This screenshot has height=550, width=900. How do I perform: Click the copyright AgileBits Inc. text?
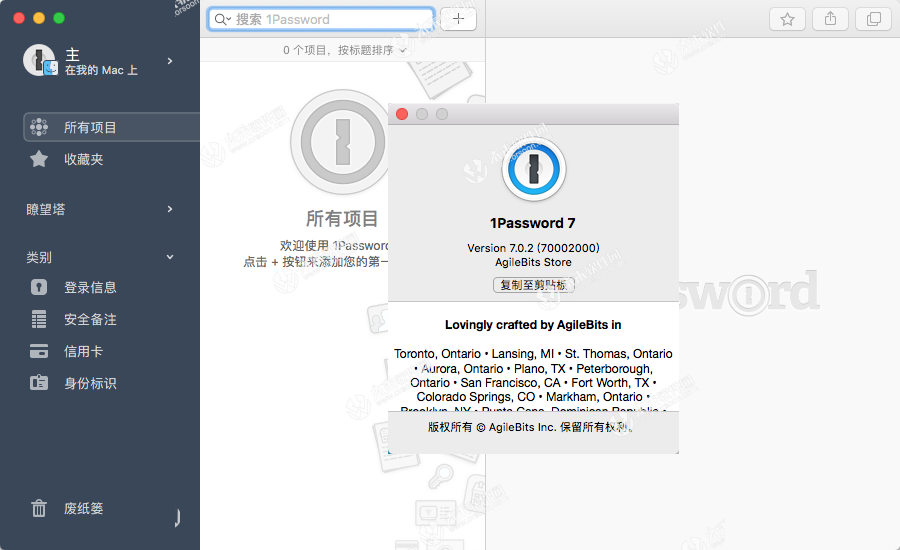(x=530, y=427)
